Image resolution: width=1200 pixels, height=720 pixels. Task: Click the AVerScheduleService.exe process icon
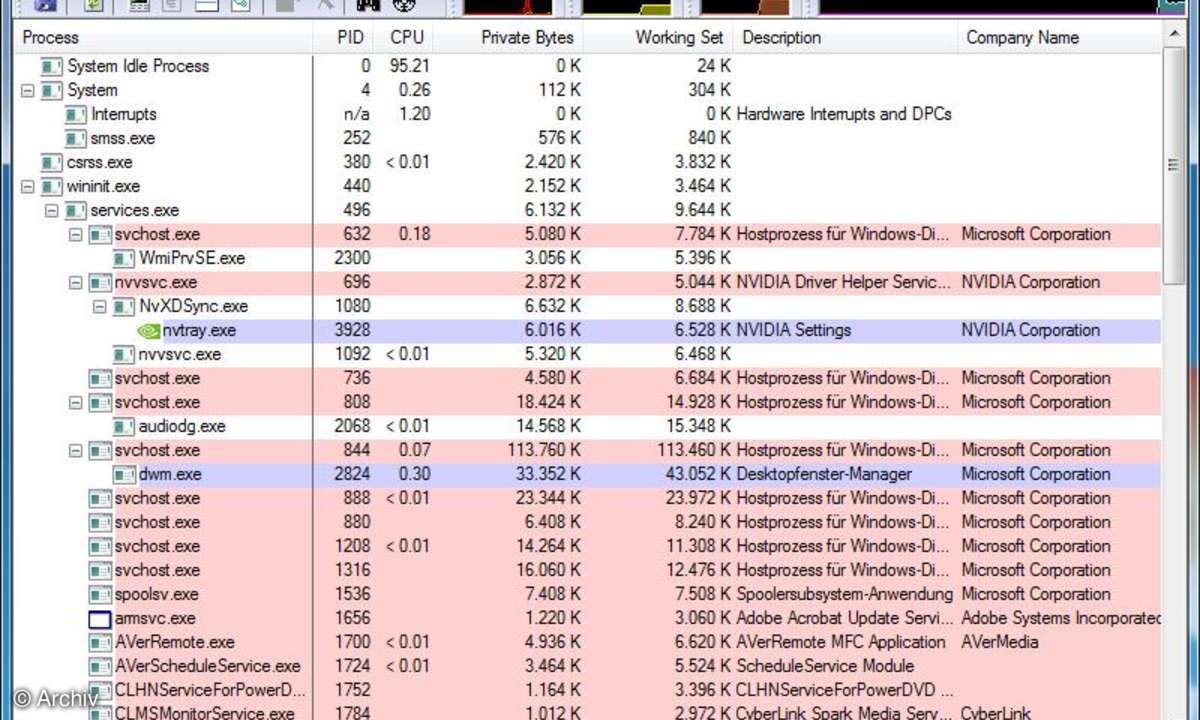[100, 666]
